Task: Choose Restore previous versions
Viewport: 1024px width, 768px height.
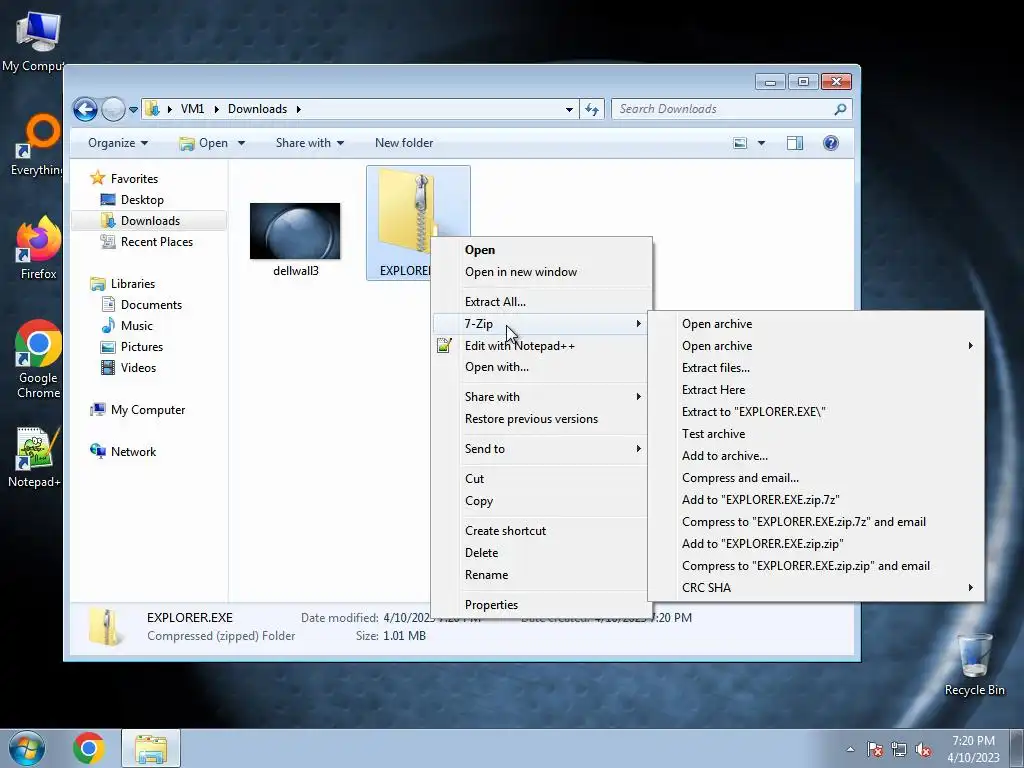Action: (x=541, y=419)
